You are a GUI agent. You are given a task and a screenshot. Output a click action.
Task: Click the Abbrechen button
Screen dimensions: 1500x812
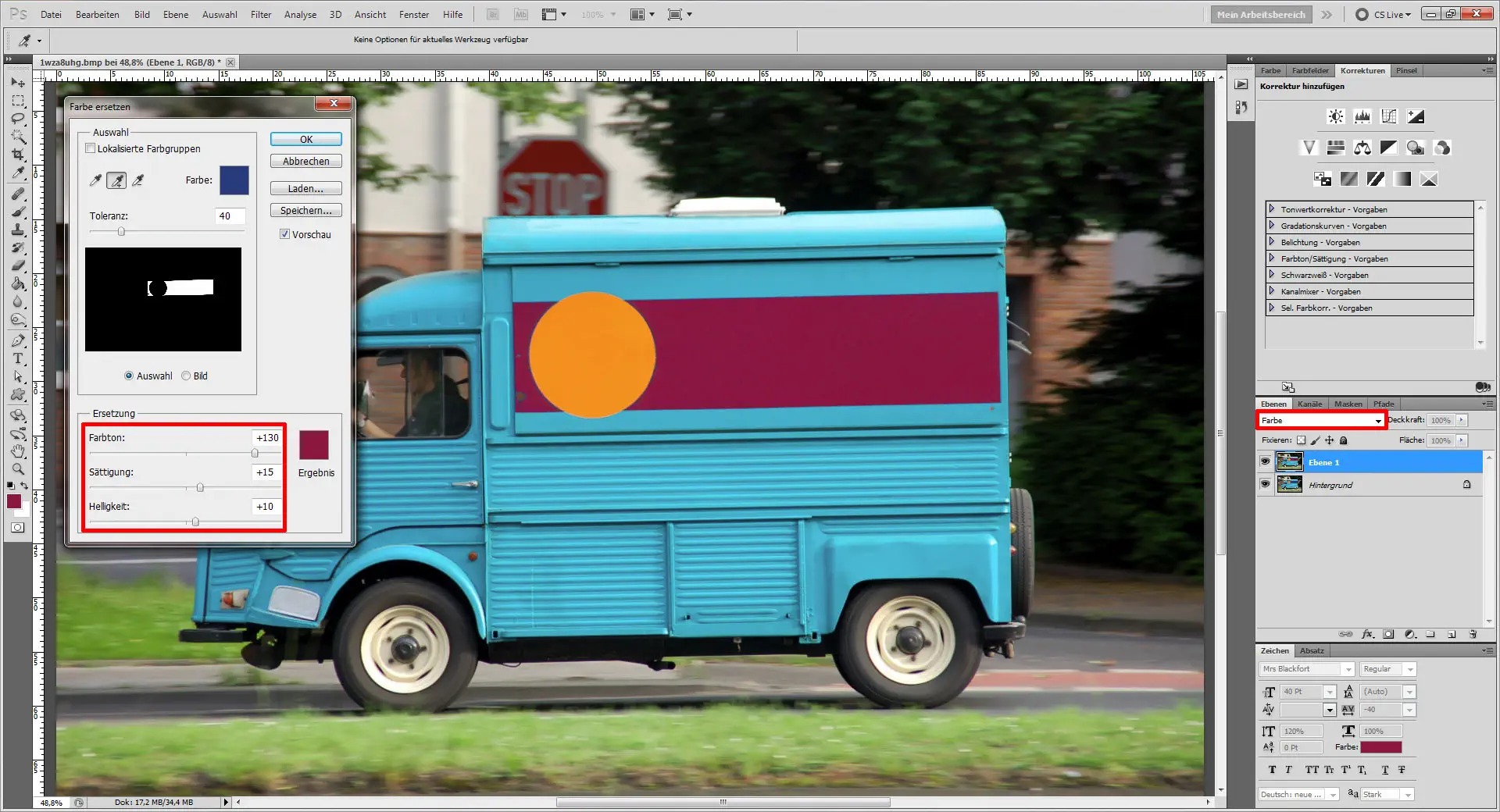click(305, 161)
